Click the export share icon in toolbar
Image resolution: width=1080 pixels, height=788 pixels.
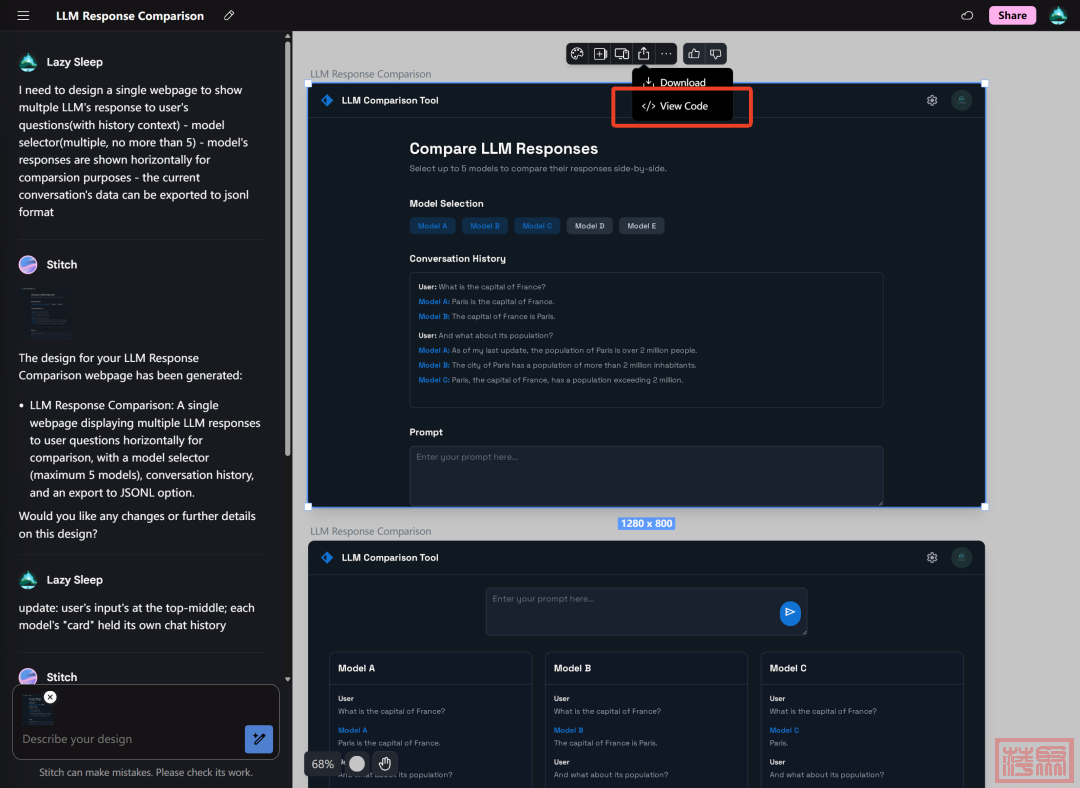(644, 54)
